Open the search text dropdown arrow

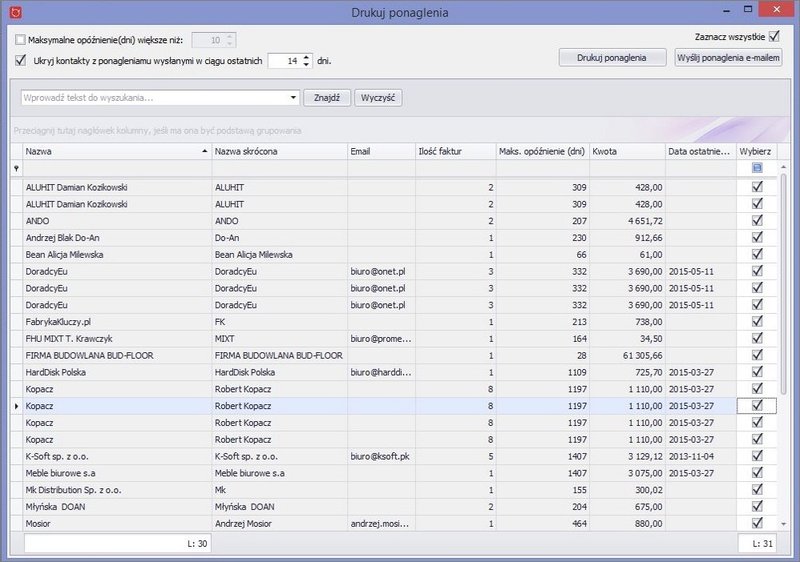293,98
